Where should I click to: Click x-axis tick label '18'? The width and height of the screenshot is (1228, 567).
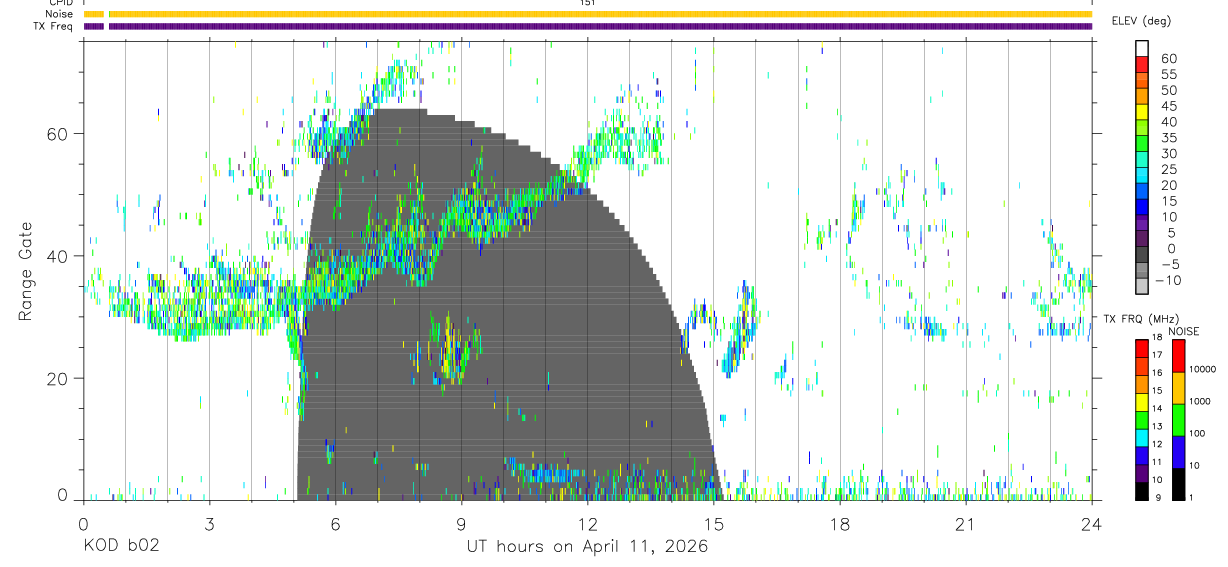coord(839,523)
